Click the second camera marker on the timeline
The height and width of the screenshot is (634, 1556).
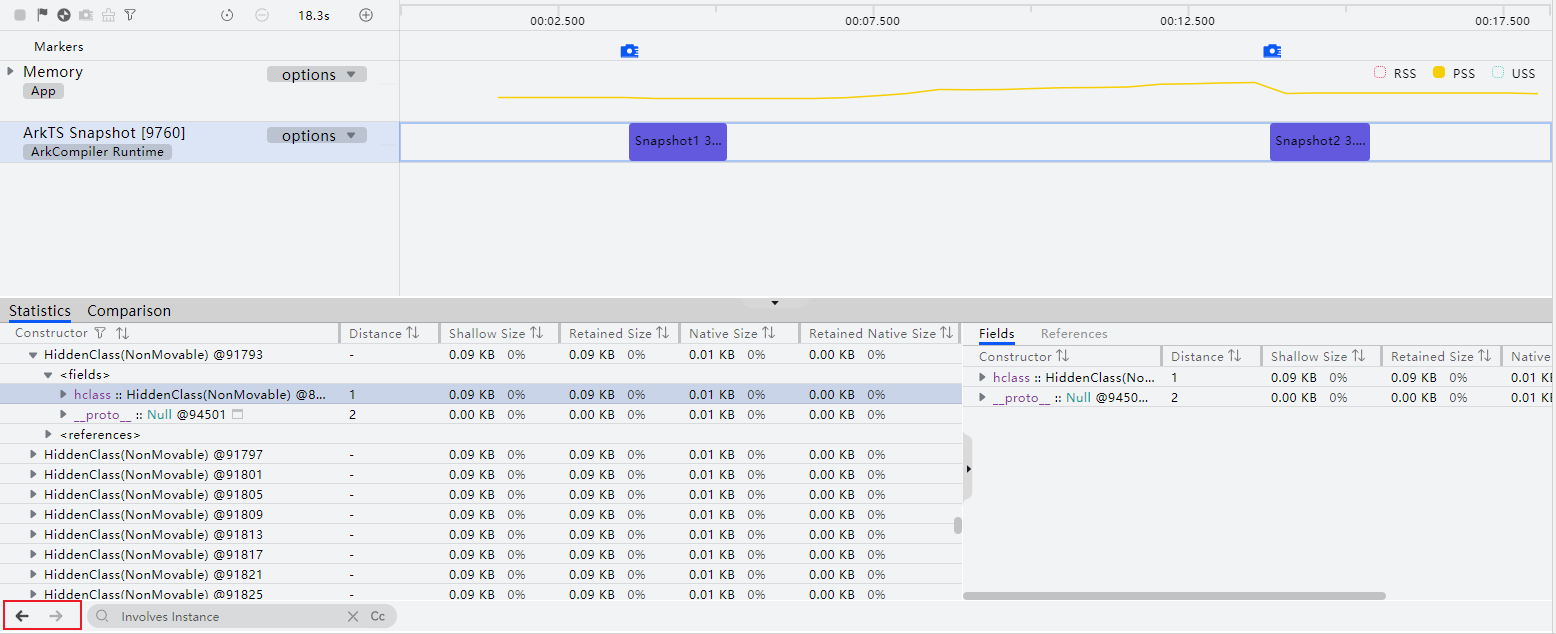(1272, 51)
